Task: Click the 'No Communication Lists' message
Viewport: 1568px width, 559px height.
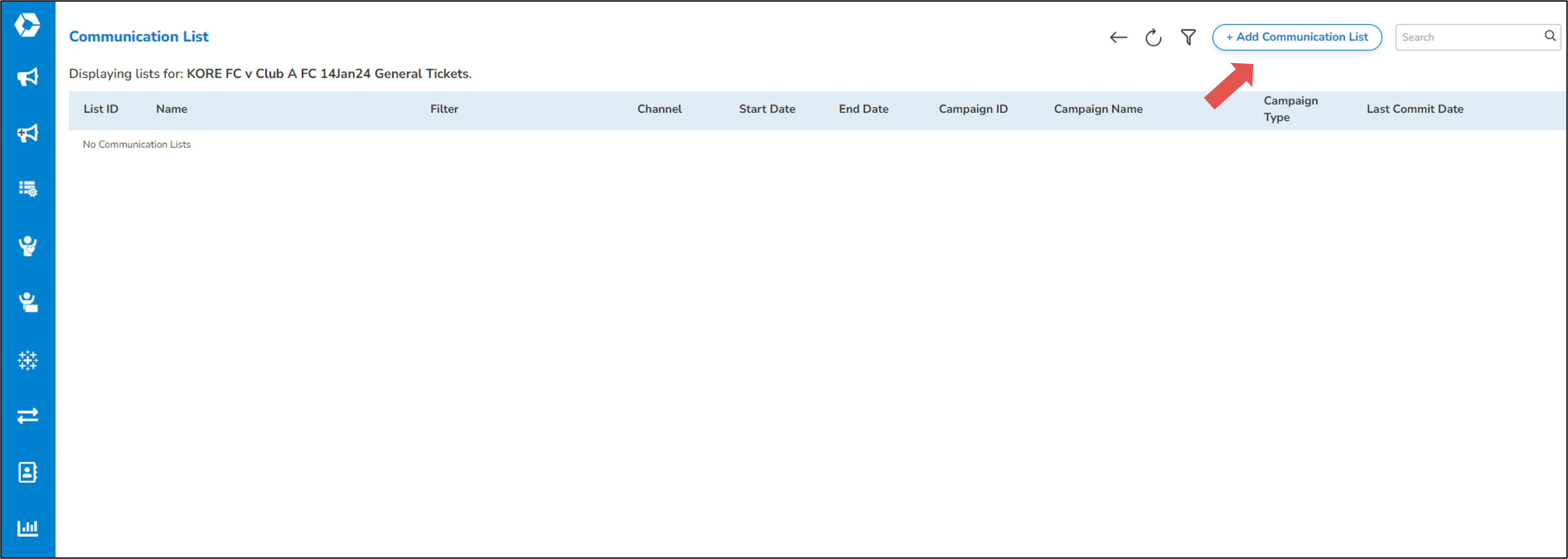Action: point(136,144)
